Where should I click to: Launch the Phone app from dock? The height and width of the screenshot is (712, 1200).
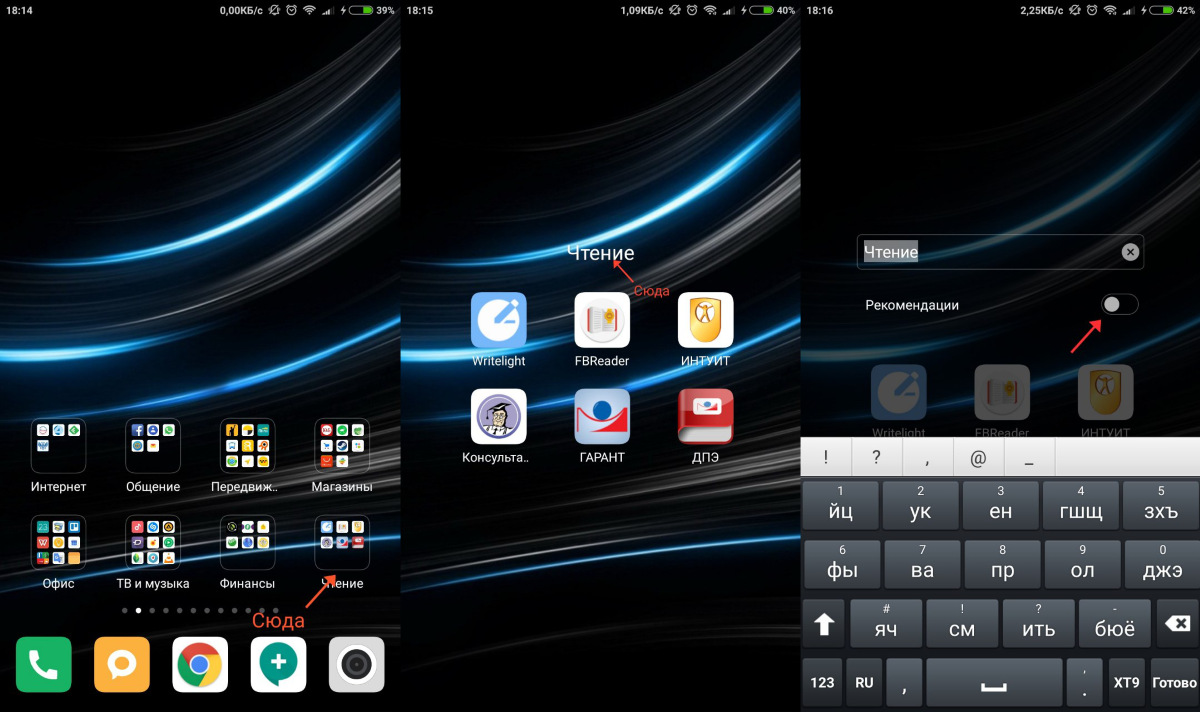[x=44, y=664]
